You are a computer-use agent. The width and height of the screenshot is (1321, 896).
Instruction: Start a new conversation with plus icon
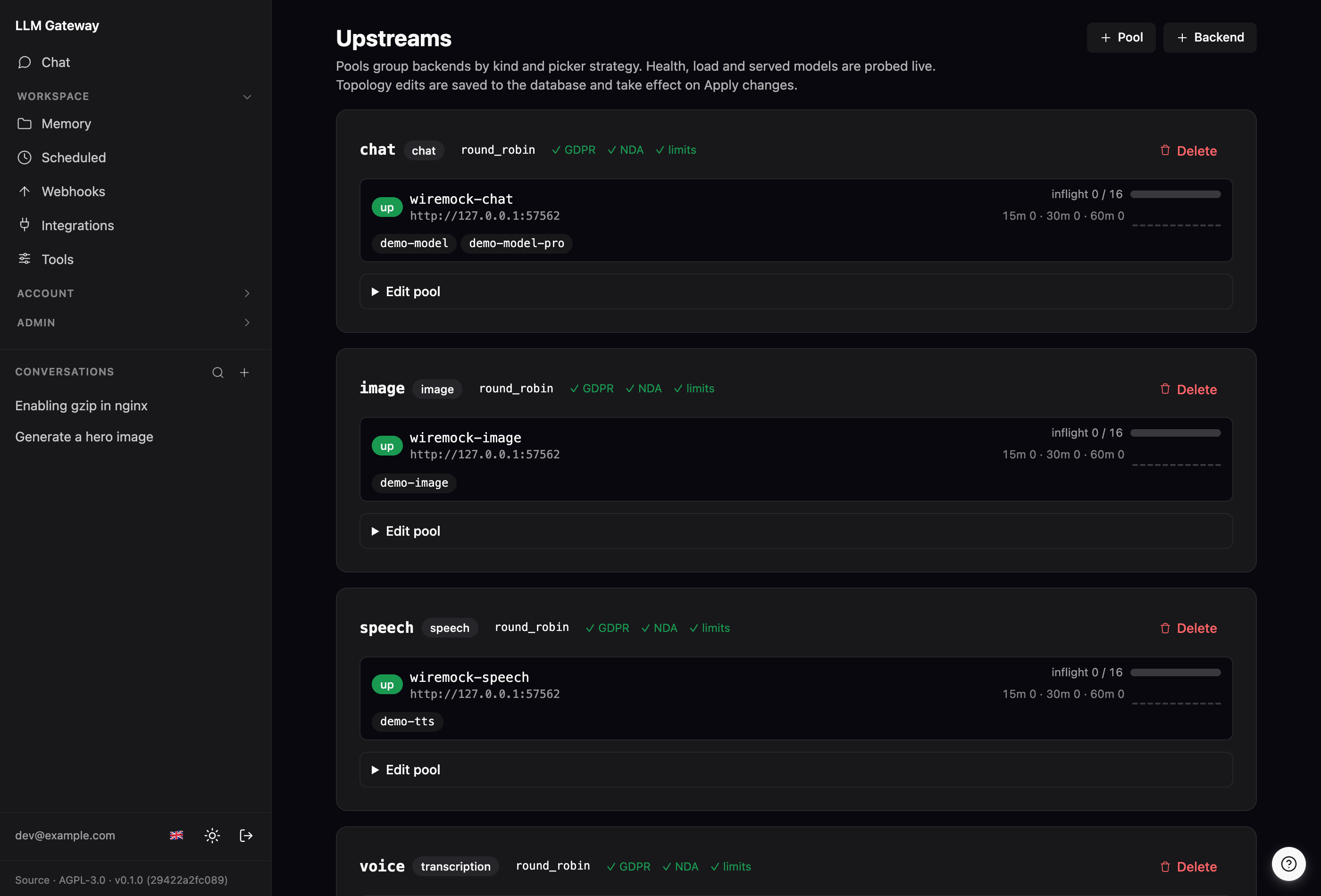(244, 372)
